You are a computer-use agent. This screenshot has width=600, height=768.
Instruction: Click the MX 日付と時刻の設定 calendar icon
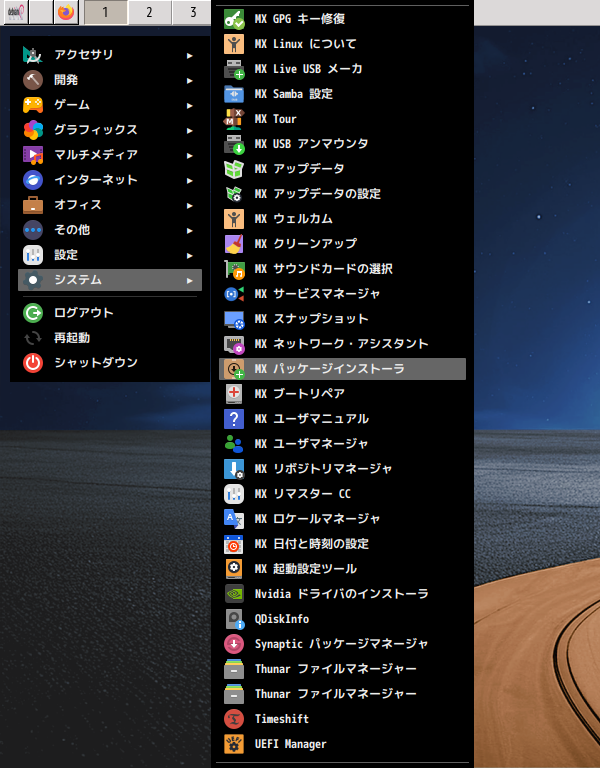tap(234, 544)
